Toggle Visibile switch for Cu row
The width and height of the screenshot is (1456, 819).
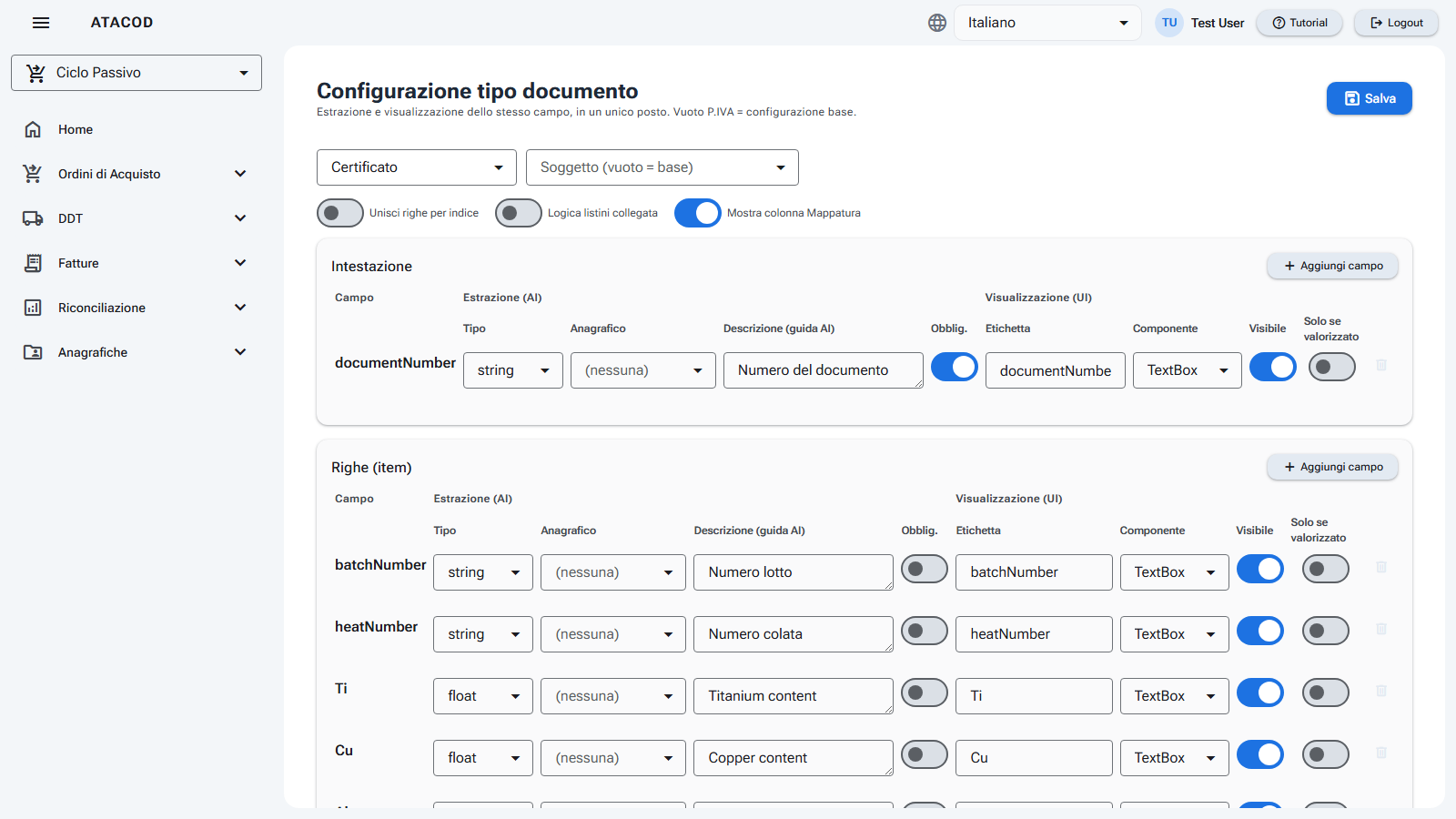coord(1260,754)
